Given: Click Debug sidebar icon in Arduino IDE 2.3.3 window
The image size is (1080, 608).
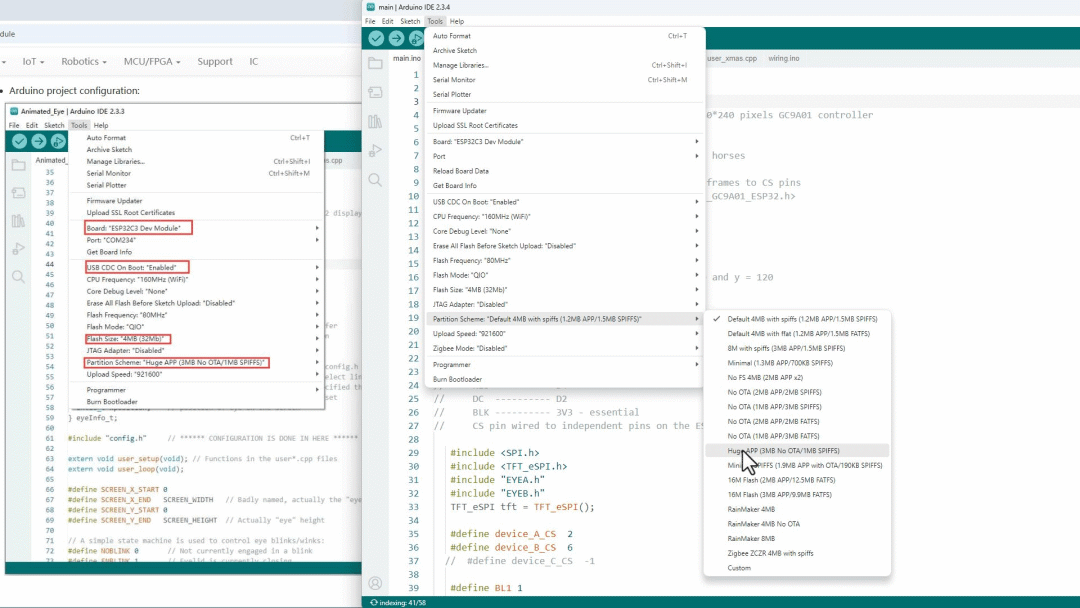Looking at the screenshot, I should pyautogui.click(x=19, y=249).
